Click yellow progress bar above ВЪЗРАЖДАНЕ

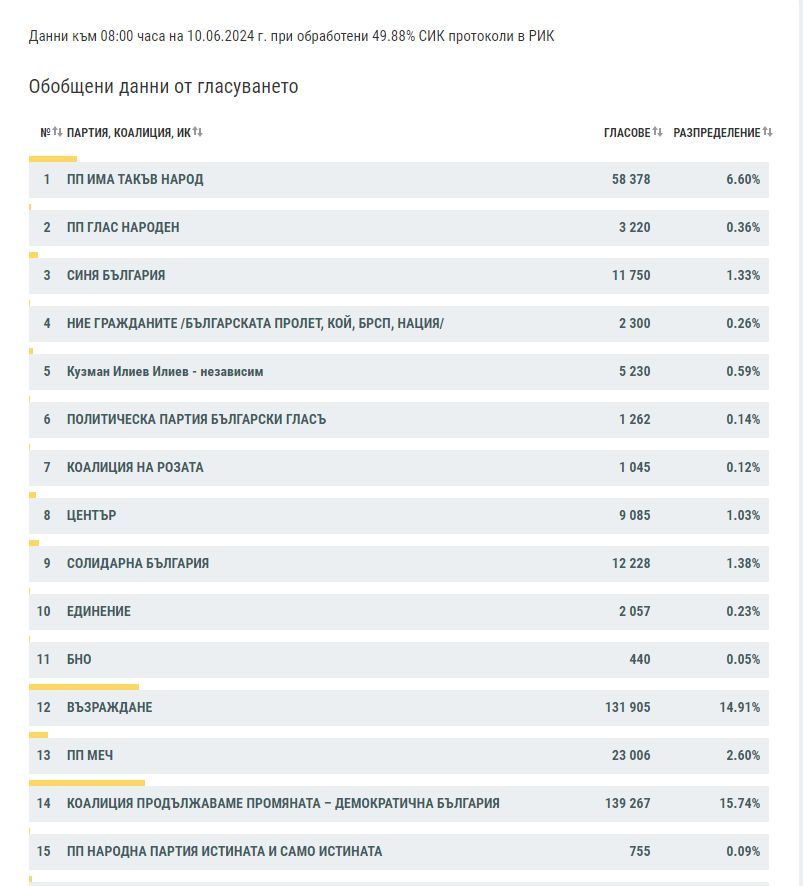coord(84,687)
